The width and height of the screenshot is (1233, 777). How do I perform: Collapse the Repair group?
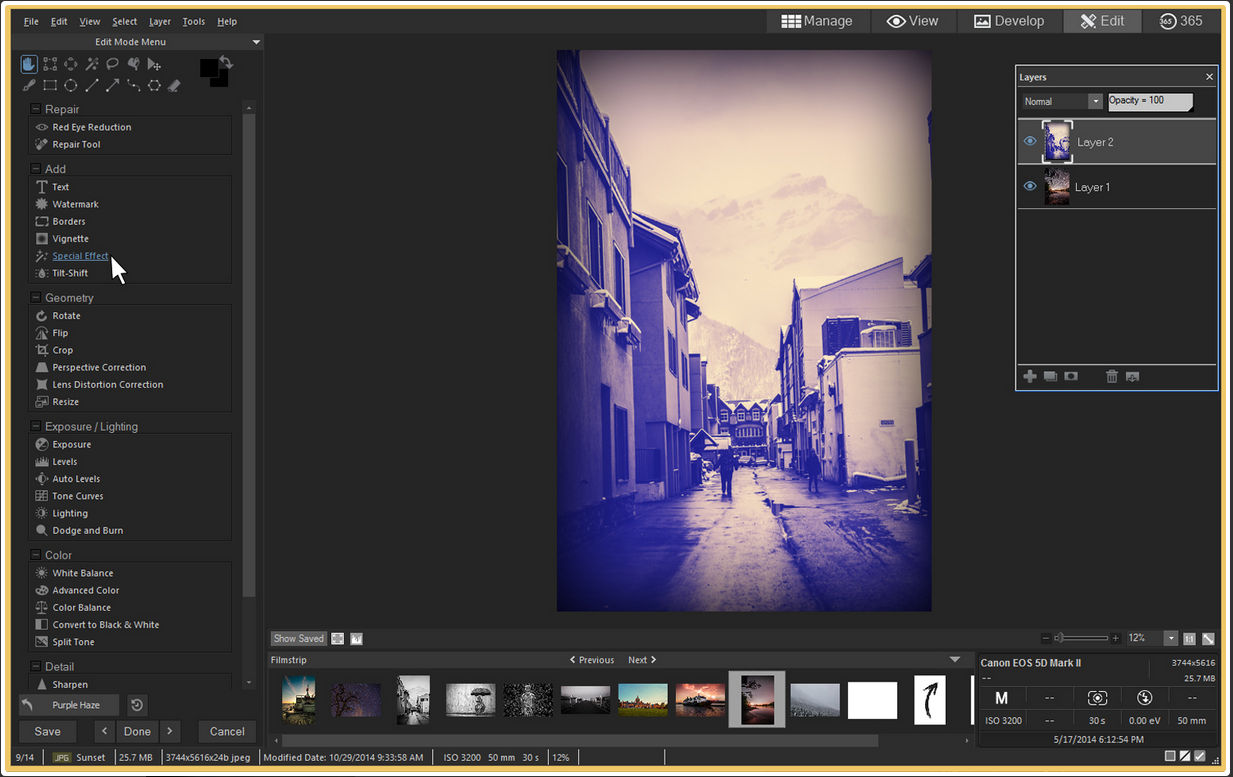tap(36, 109)
